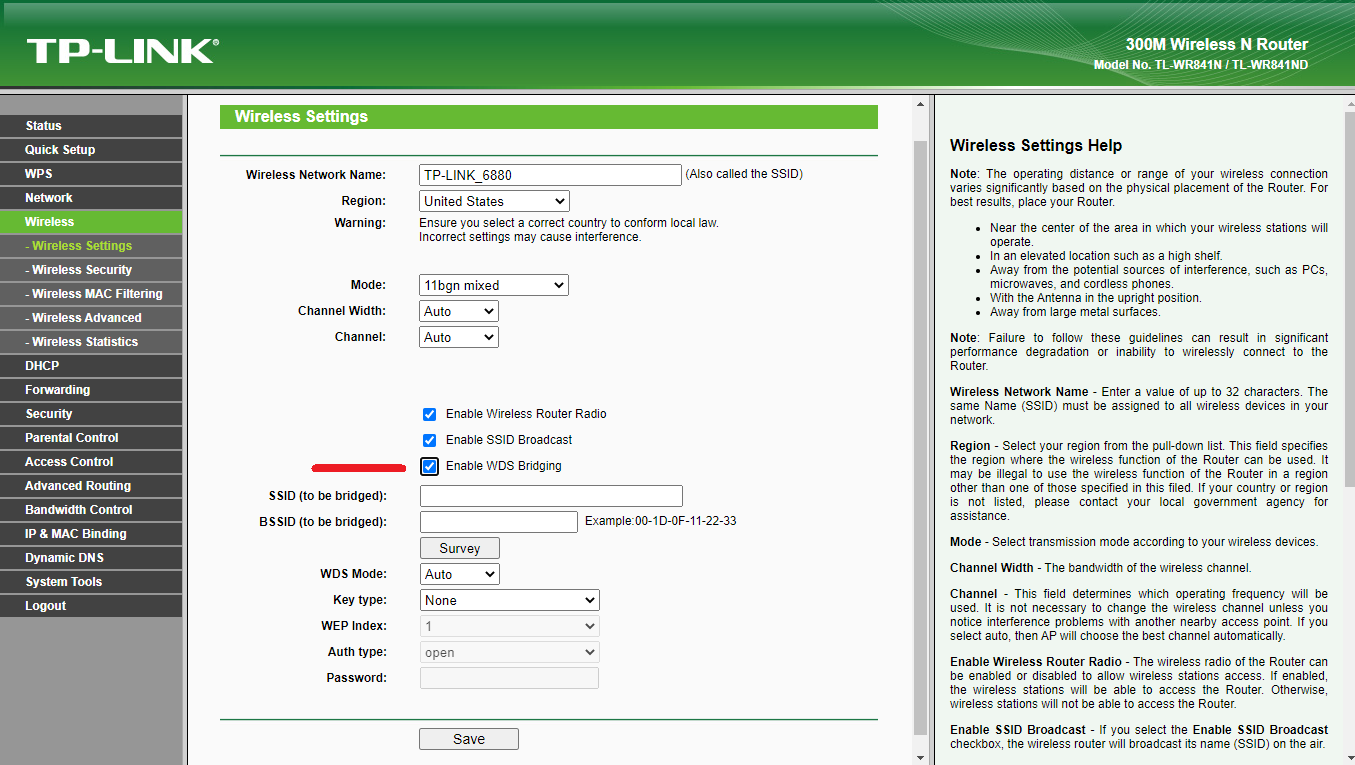
Task: View Wireless Statistics
Action: 91,342
